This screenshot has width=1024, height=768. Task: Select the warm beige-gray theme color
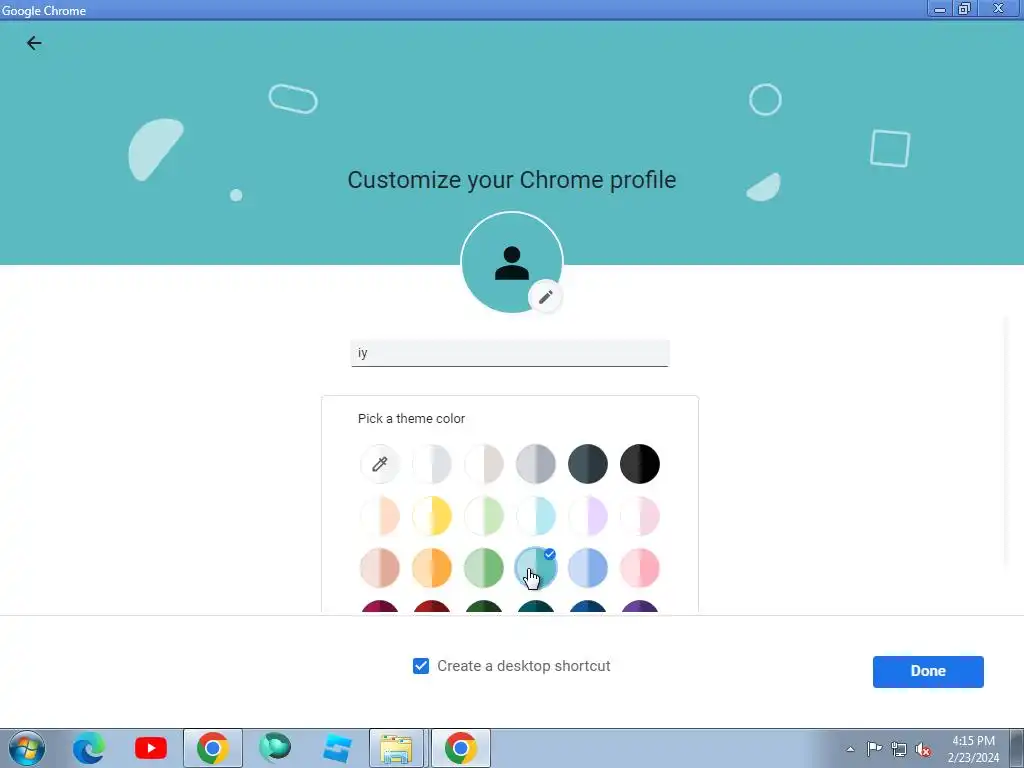click(484, 464)
